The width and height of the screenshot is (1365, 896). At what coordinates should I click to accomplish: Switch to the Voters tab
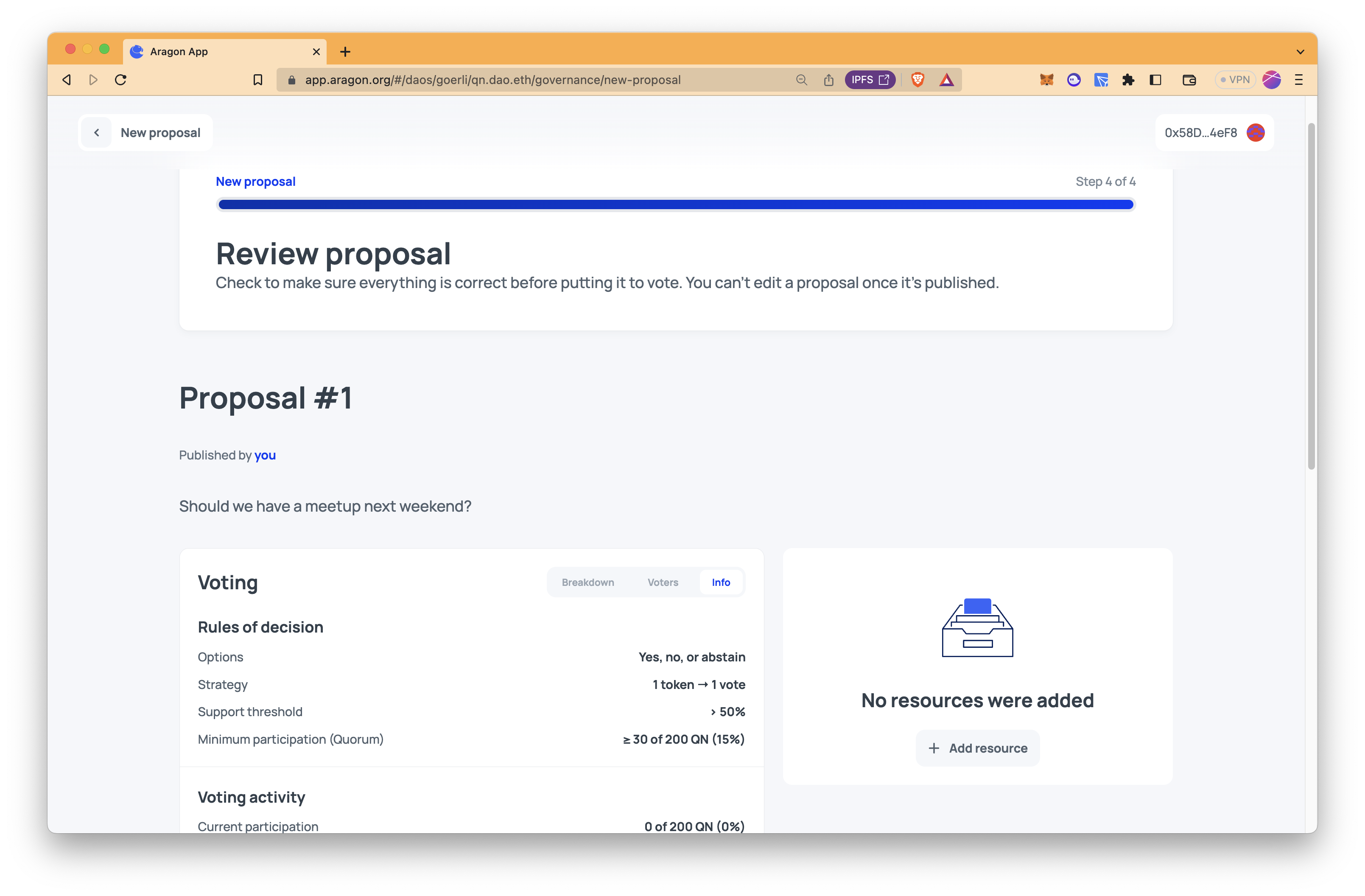(x=662, y=582)
